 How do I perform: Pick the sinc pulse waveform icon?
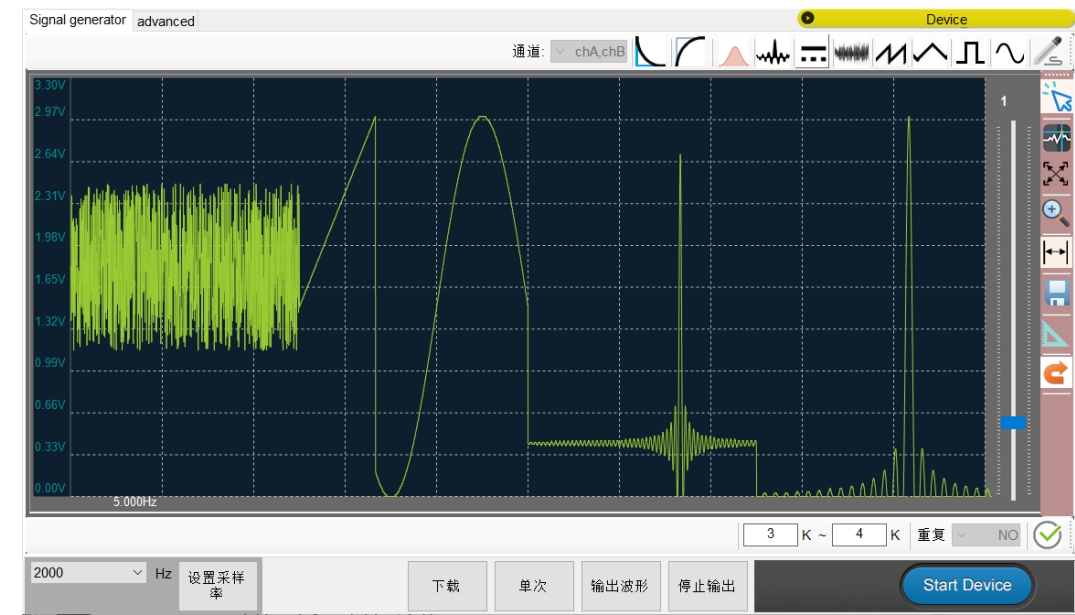click(x=773, y=53)
